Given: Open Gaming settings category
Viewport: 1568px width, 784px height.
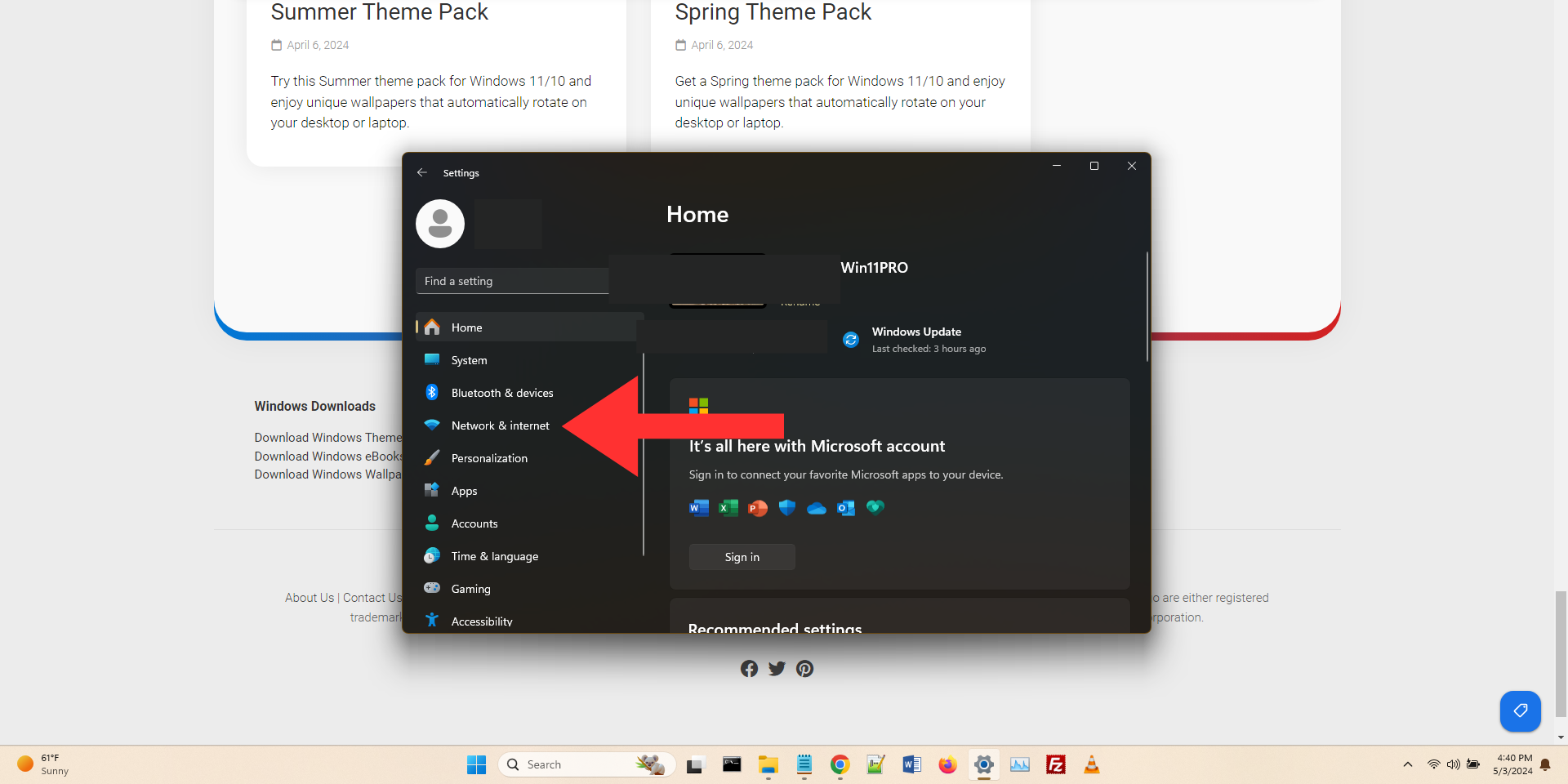Looking at the screenshot, I should (529, 588).
